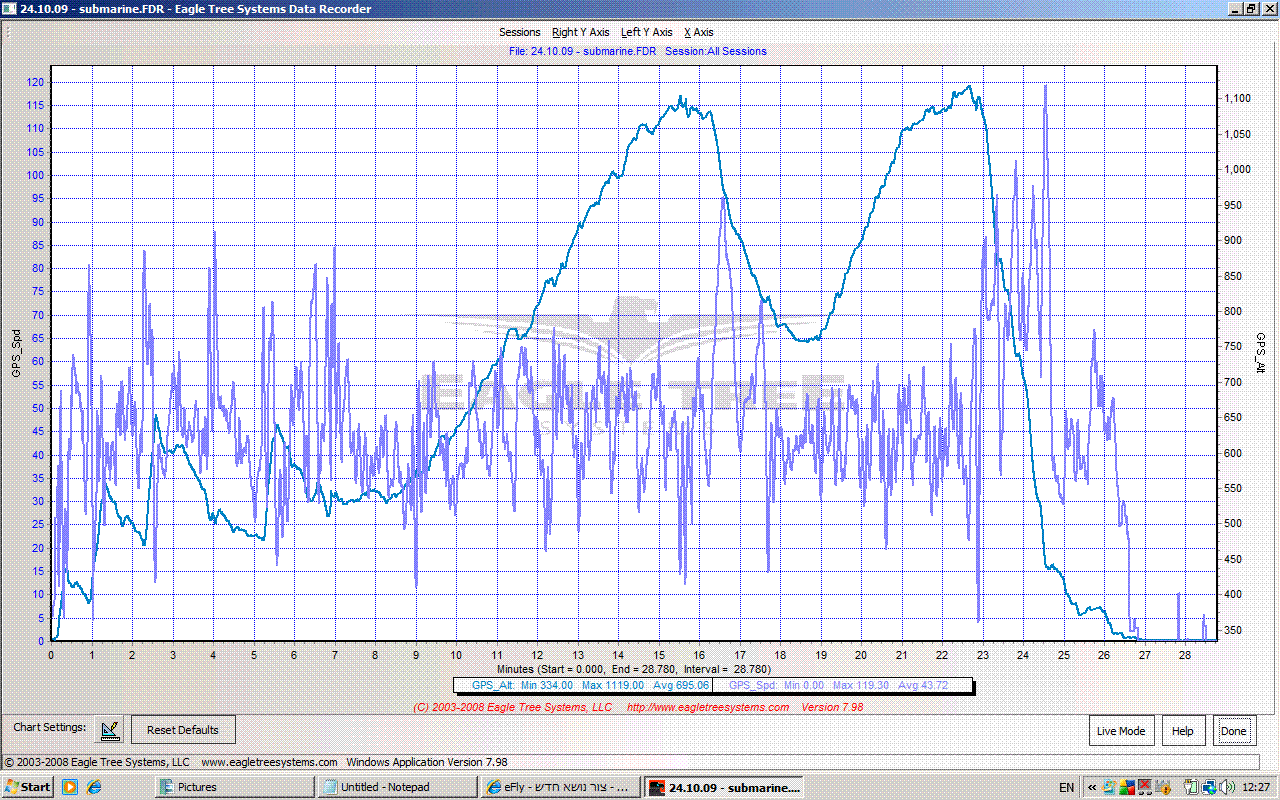Minimize the Data Recorder window

[x=1234, y=9]
